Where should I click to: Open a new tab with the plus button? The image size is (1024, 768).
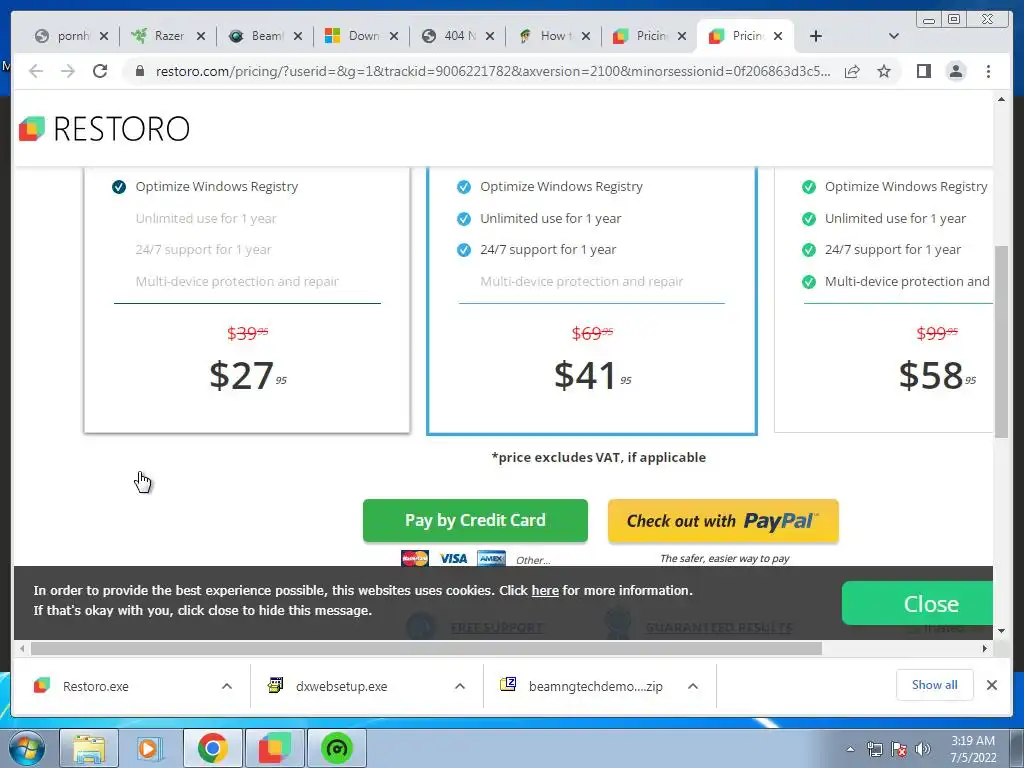pyautogui.click(x=816, y=36)
